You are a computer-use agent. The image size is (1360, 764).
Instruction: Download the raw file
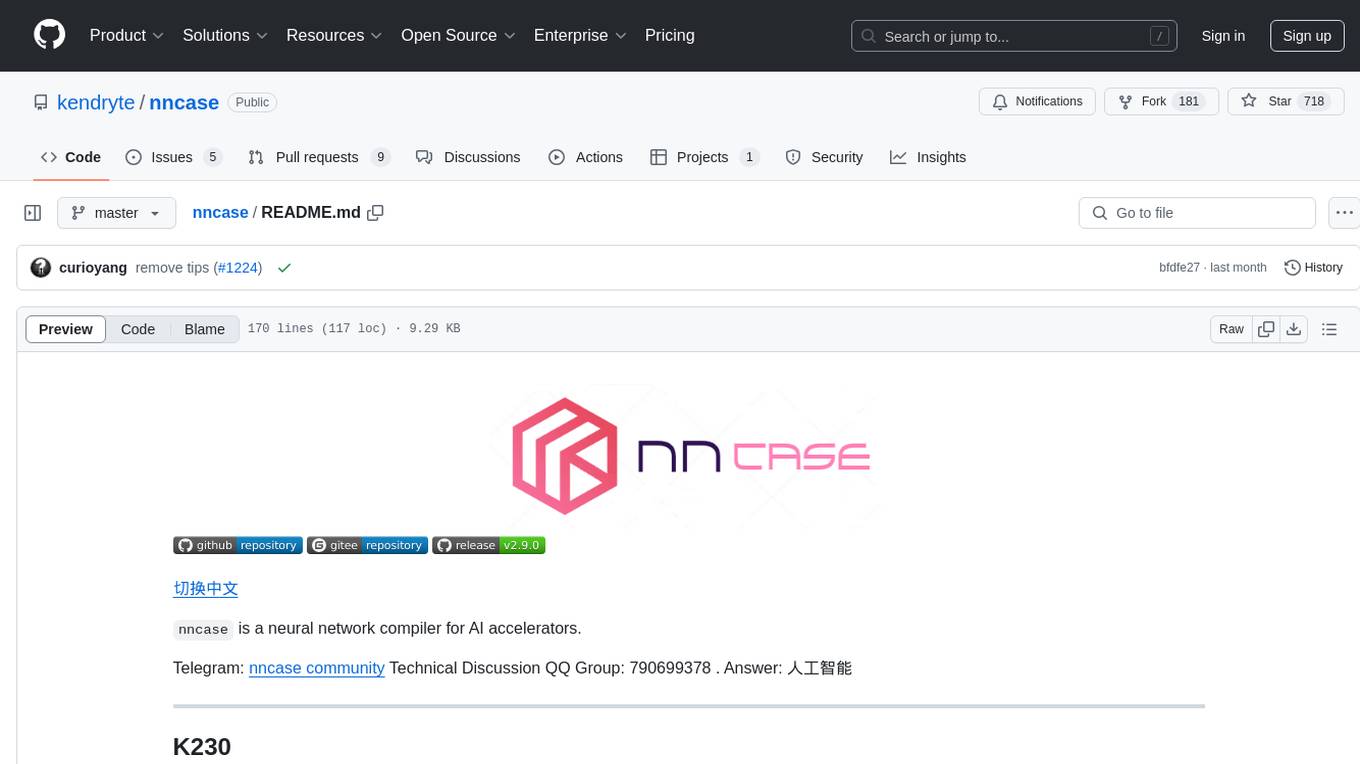[1293, 329]
